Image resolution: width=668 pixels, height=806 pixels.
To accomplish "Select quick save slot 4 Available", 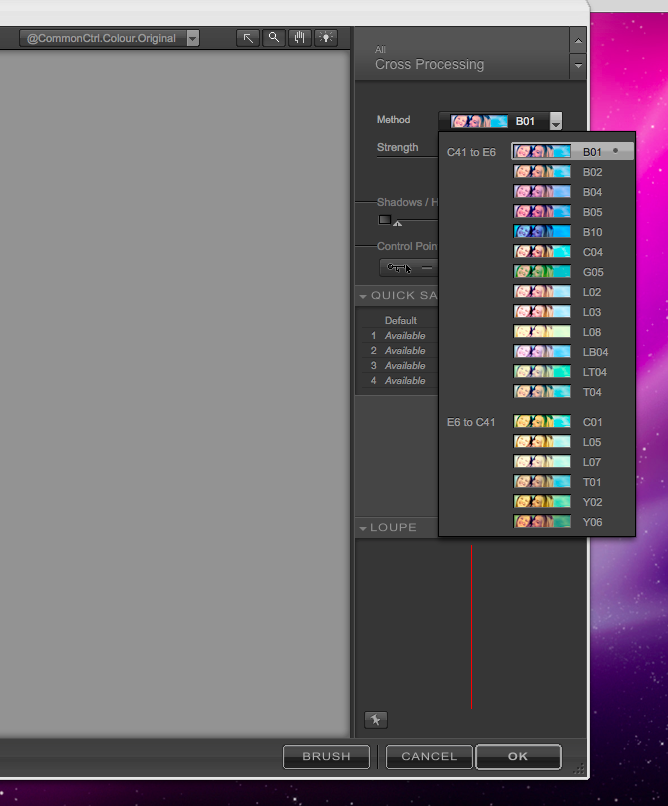I will (398, 380).
